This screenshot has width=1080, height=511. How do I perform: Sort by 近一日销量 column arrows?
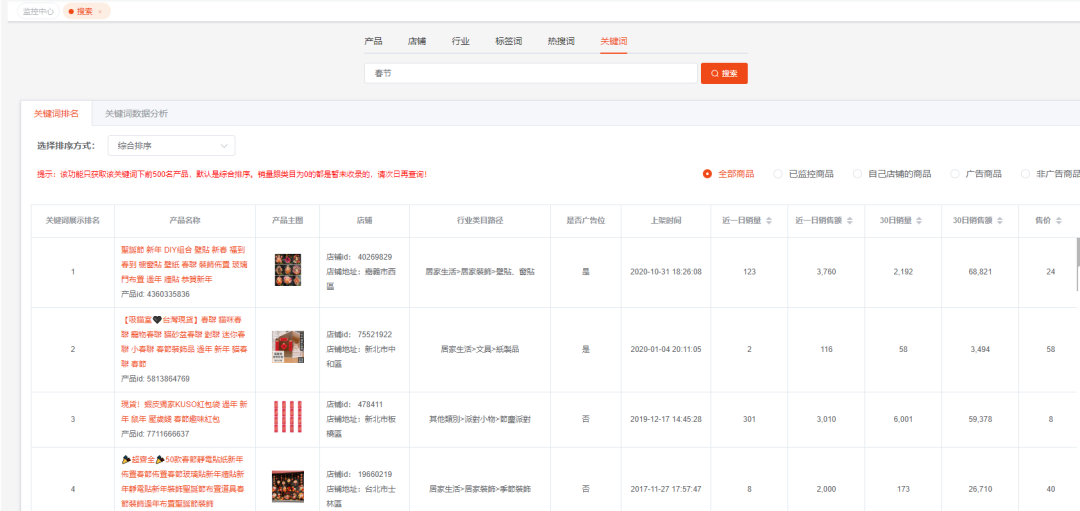click(x=769, y=220)
